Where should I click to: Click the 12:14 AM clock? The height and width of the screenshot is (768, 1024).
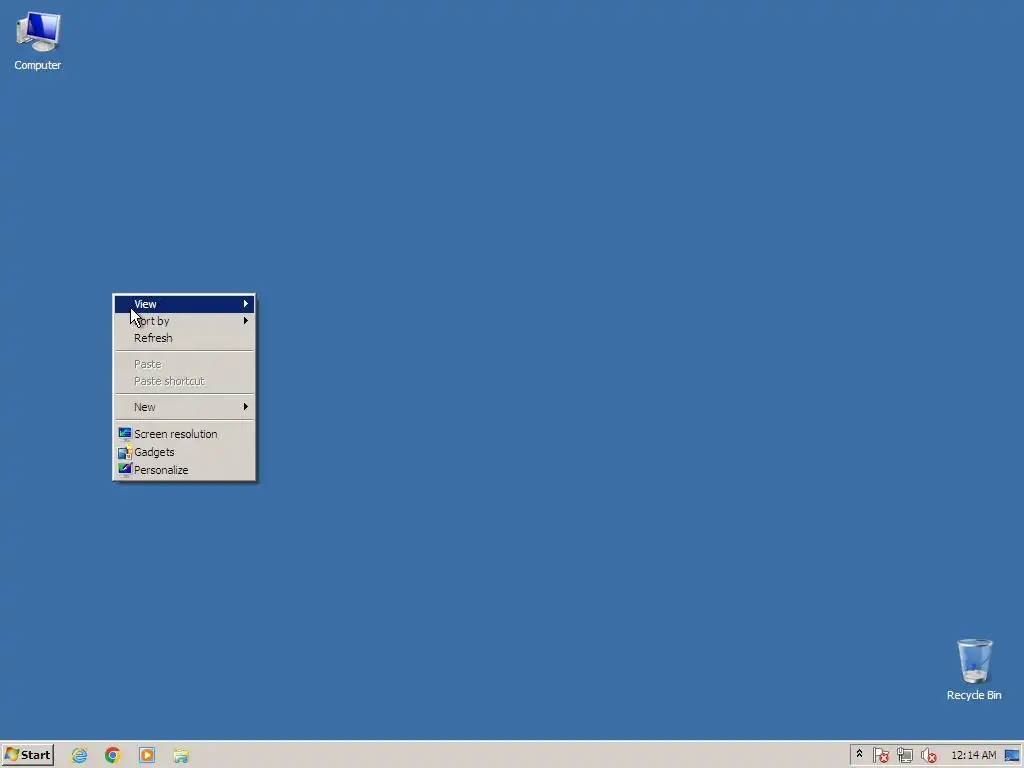974,755
